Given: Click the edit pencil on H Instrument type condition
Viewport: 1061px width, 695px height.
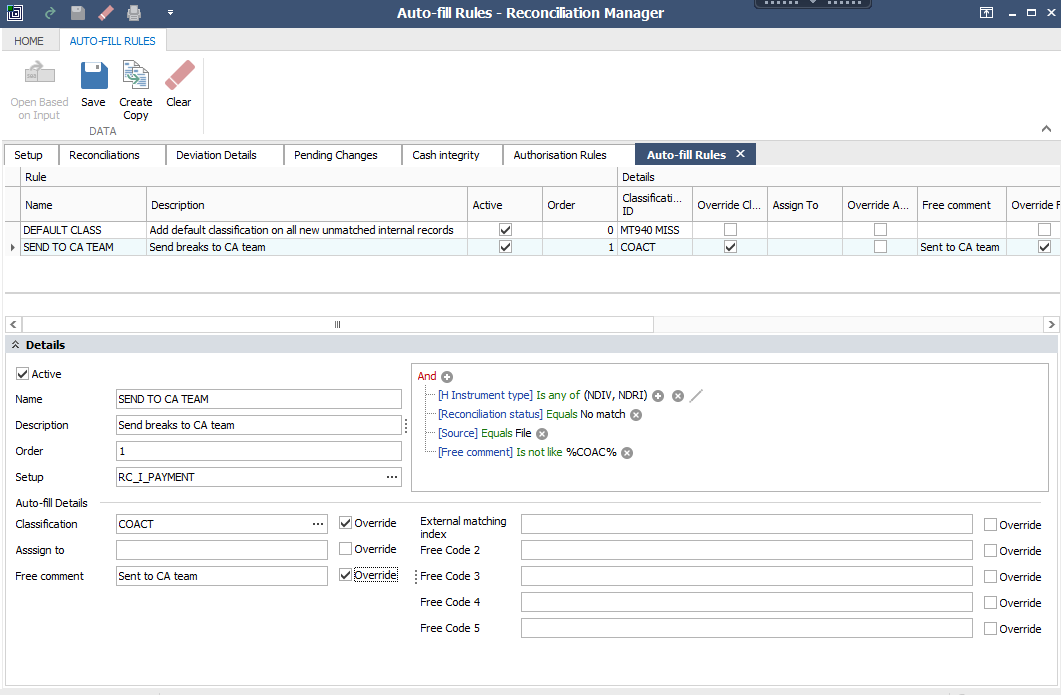Looking at the screenshot, I should (696, 396).
